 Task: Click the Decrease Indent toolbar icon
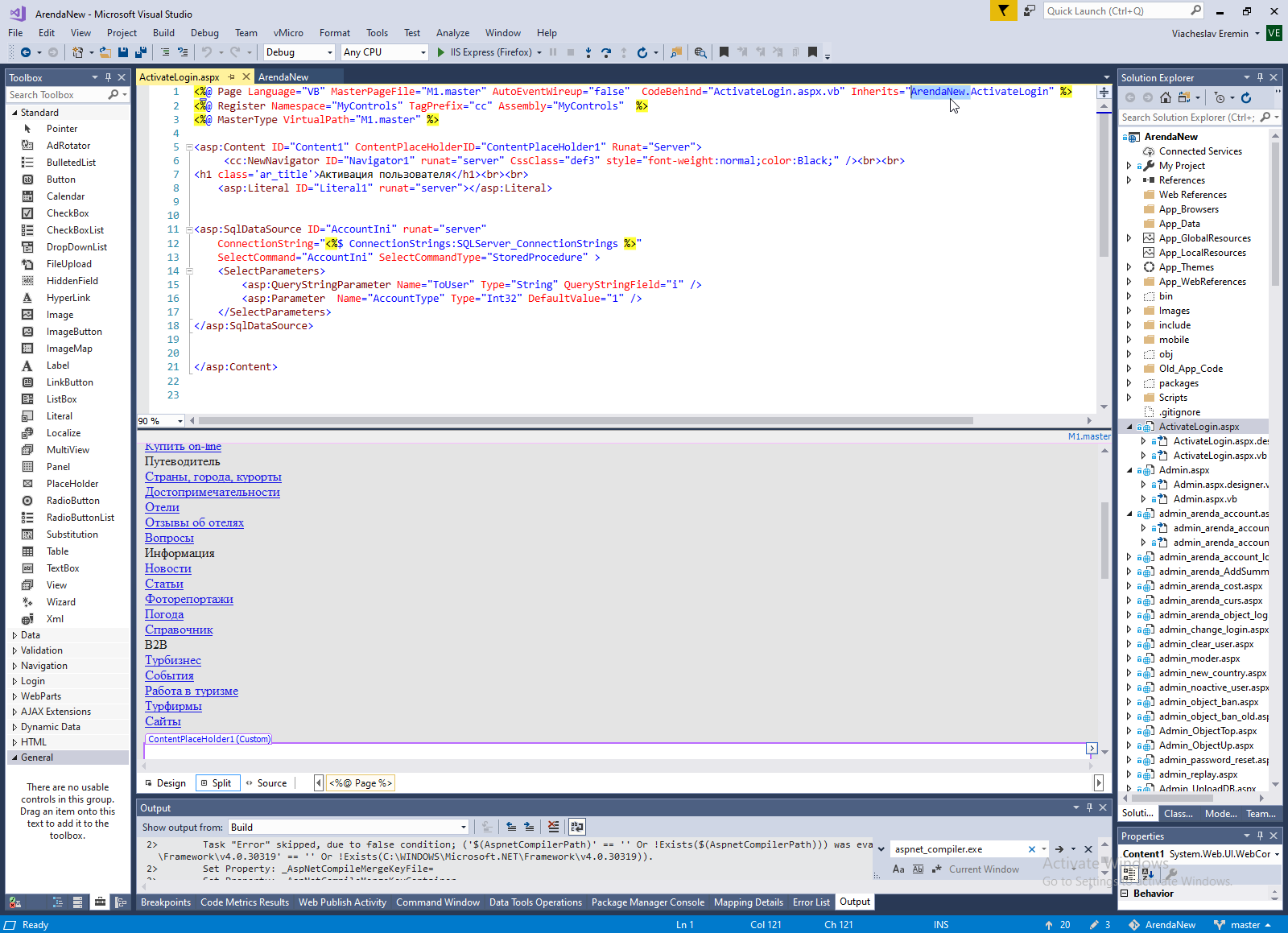tap(165, 52)
